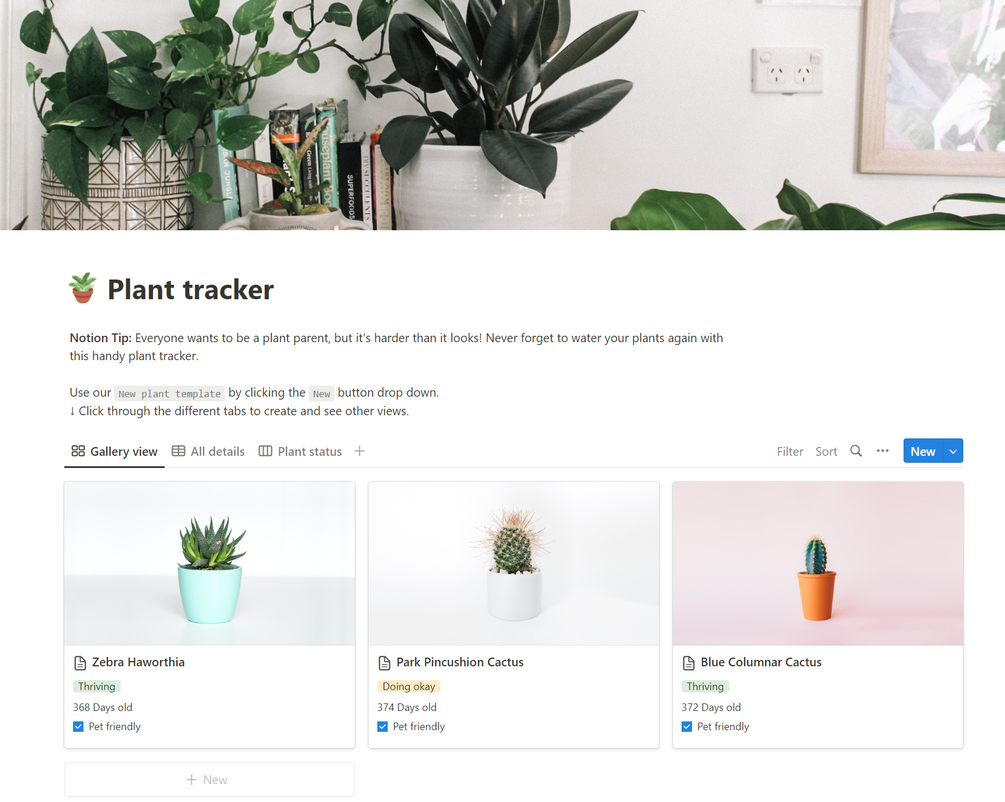
Task: Expand the New button dropdown arrow
Action: pyautogui.click(x=953, y=451)
